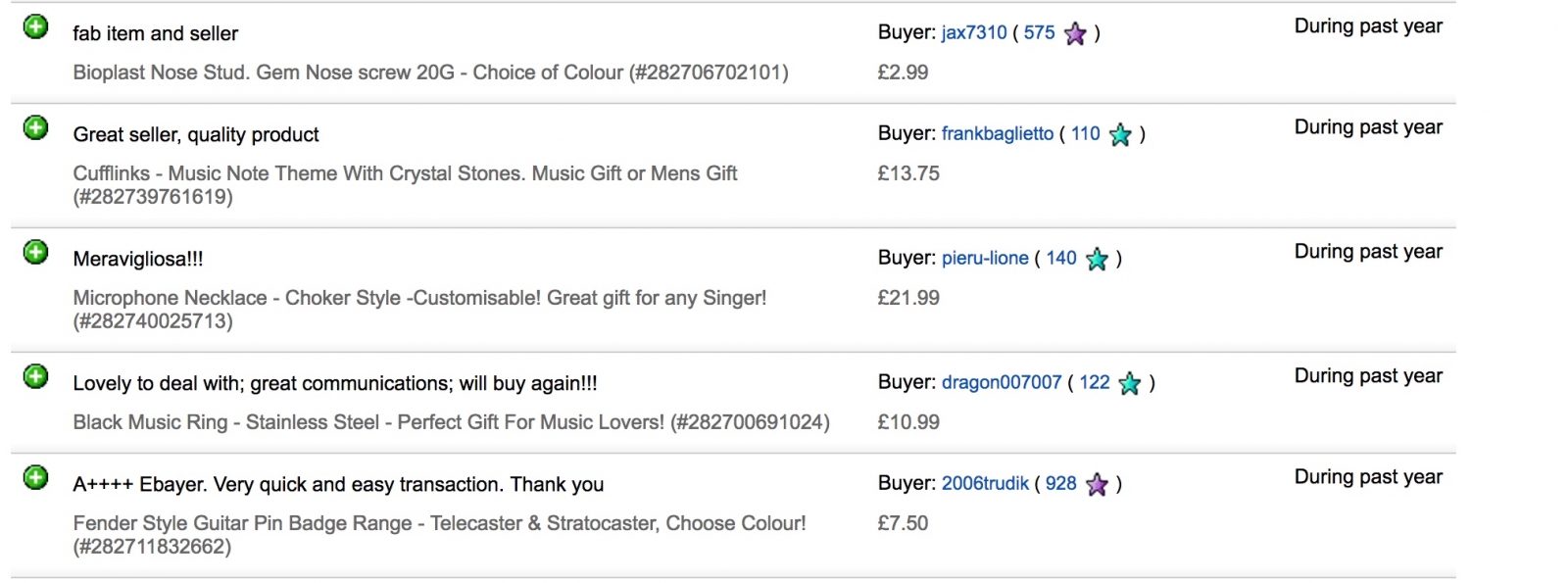Open dragon007007 buyer profile
1568x583 pixels.
1002,382
